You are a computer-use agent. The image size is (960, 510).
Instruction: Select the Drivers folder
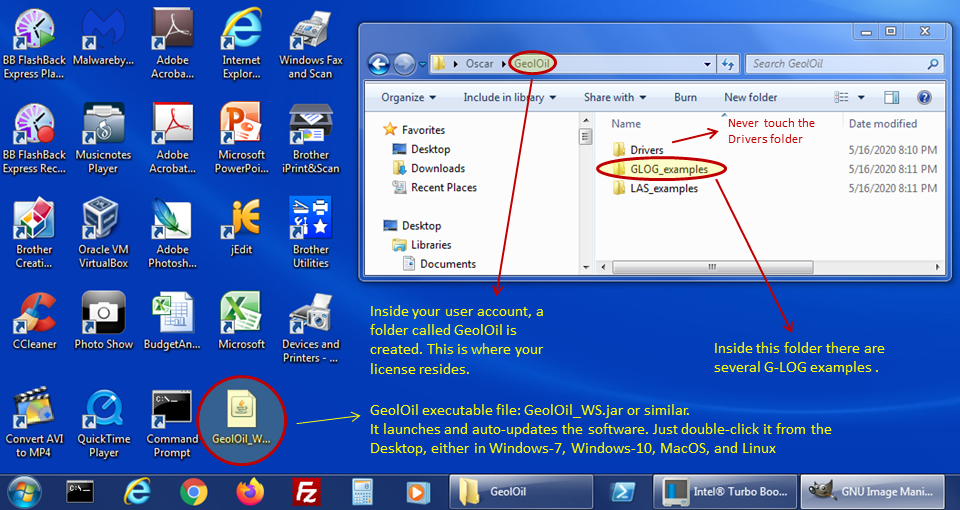(x=638, y=150)
